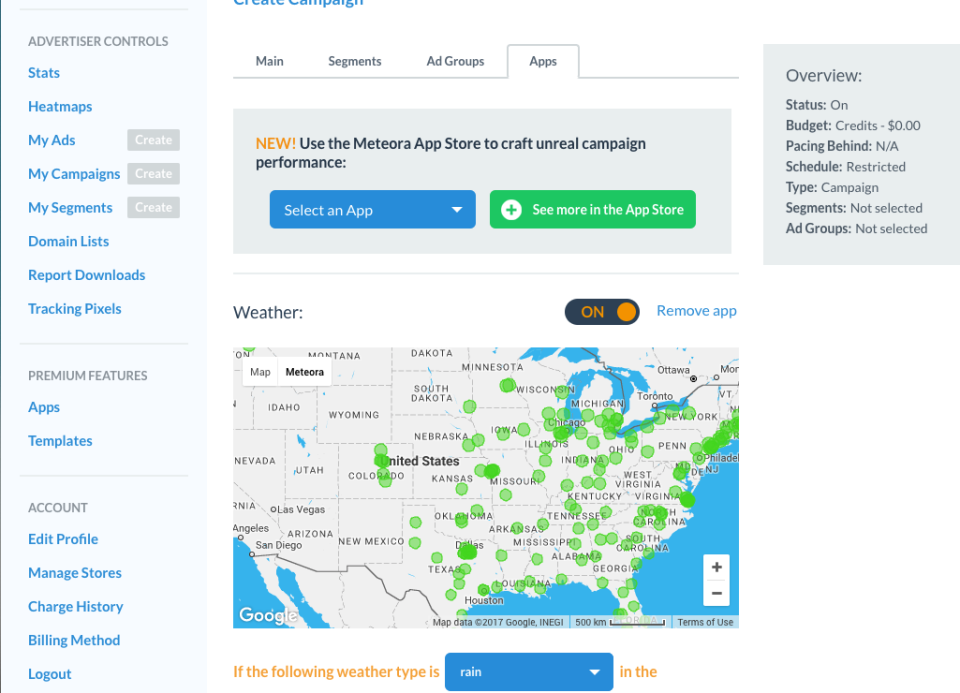Click Las Vegas city marker on map
This screenshot has width=960, height=693.
274,509
